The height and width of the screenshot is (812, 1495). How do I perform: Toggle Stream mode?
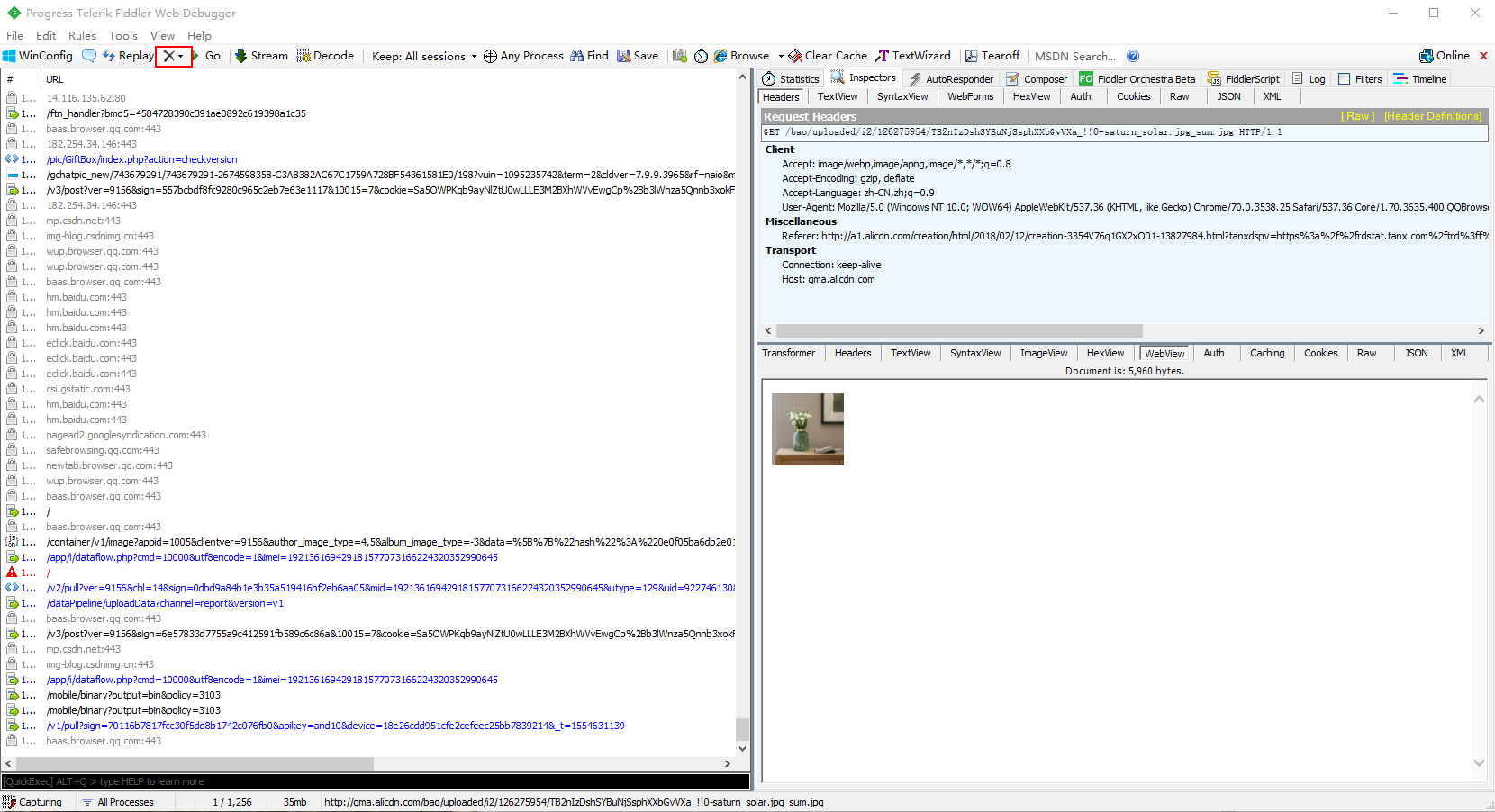[261, 56]
